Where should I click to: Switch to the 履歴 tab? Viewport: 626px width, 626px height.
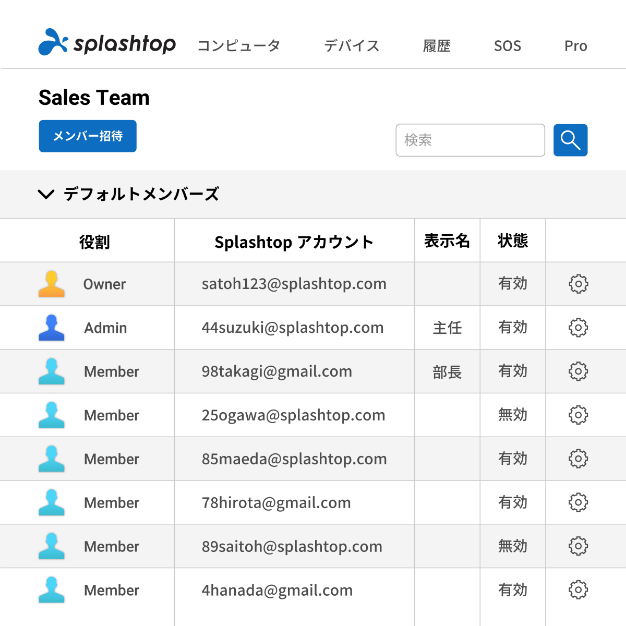pos(437,46)
